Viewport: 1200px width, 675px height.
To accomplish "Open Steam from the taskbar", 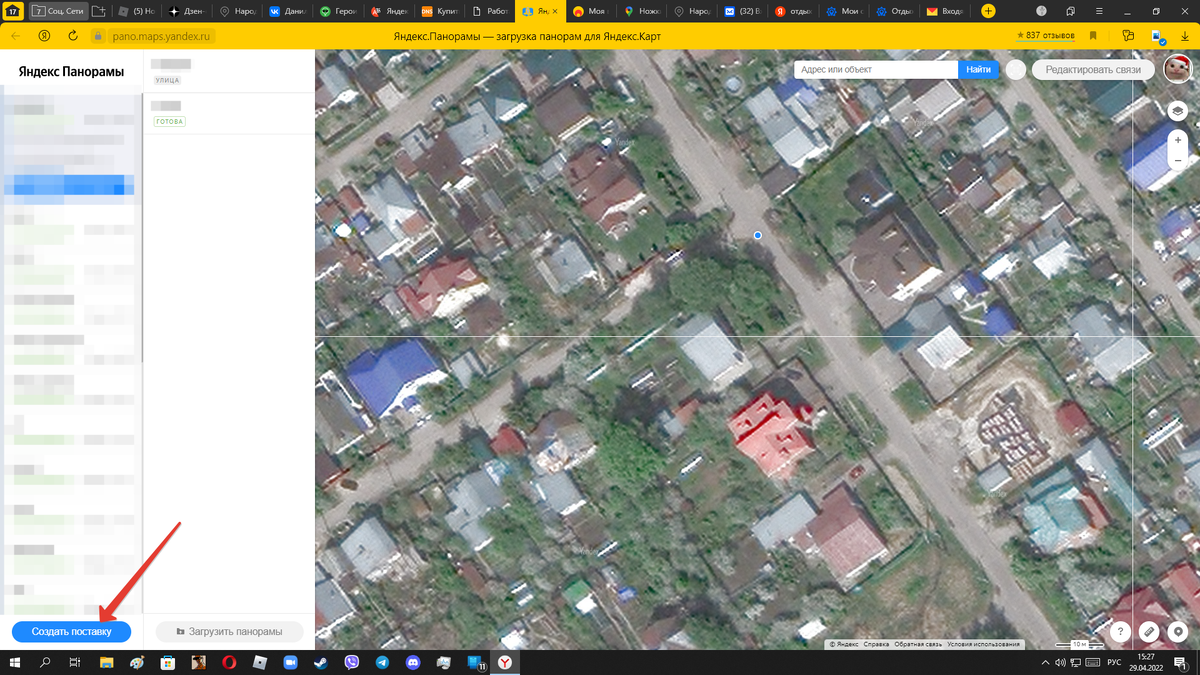I will [x=320, y=662].
